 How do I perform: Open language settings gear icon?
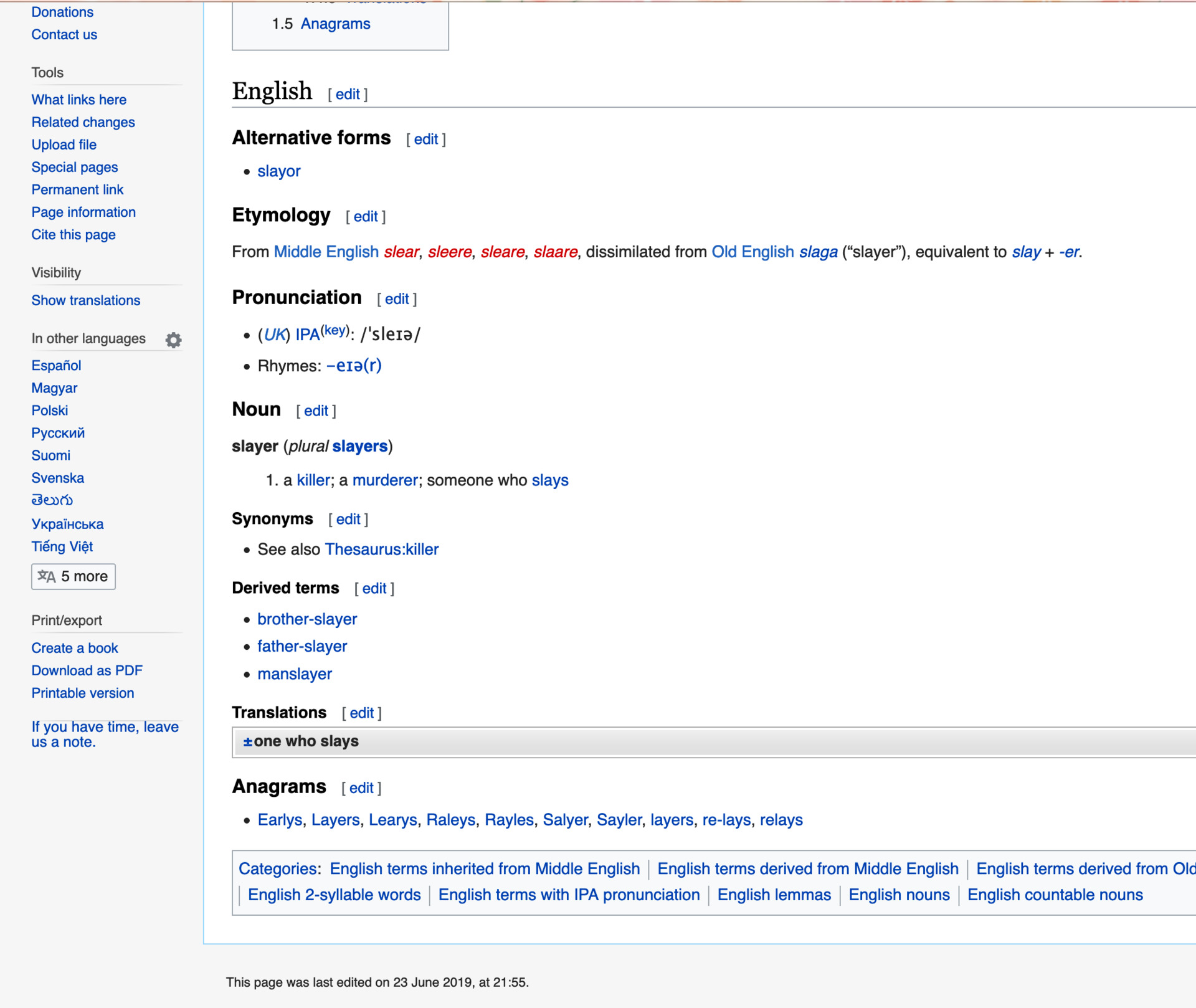click(x=173, y=340)
